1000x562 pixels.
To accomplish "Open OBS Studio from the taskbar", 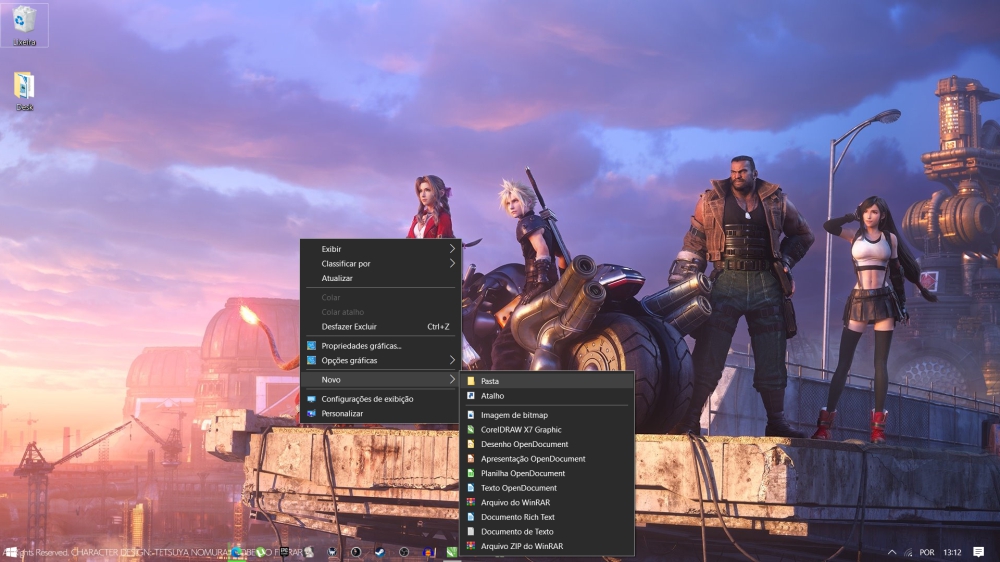I will [x=404, y=552].
